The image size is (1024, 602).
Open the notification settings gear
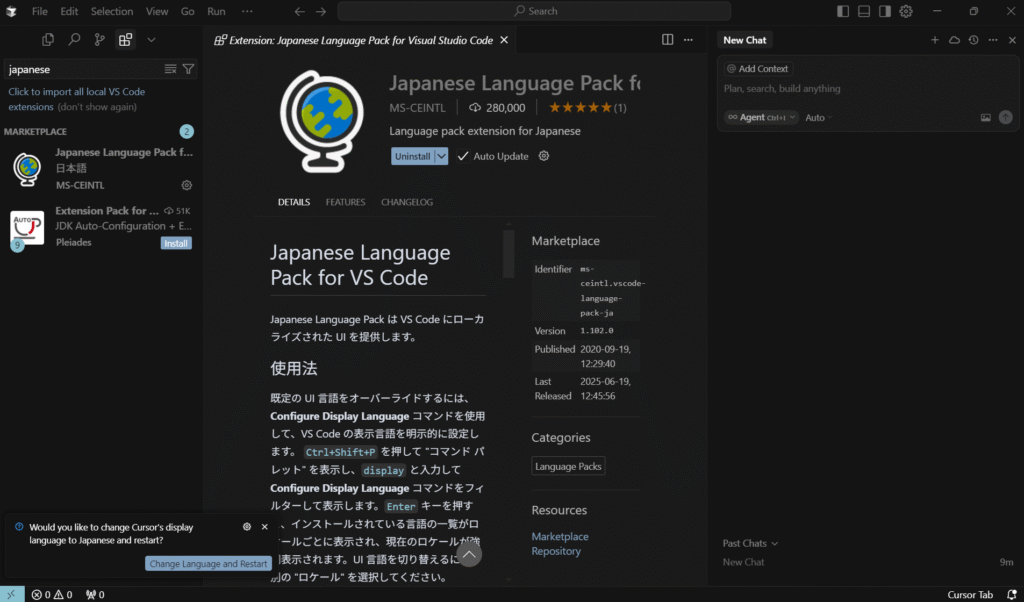tap(247, 527)
